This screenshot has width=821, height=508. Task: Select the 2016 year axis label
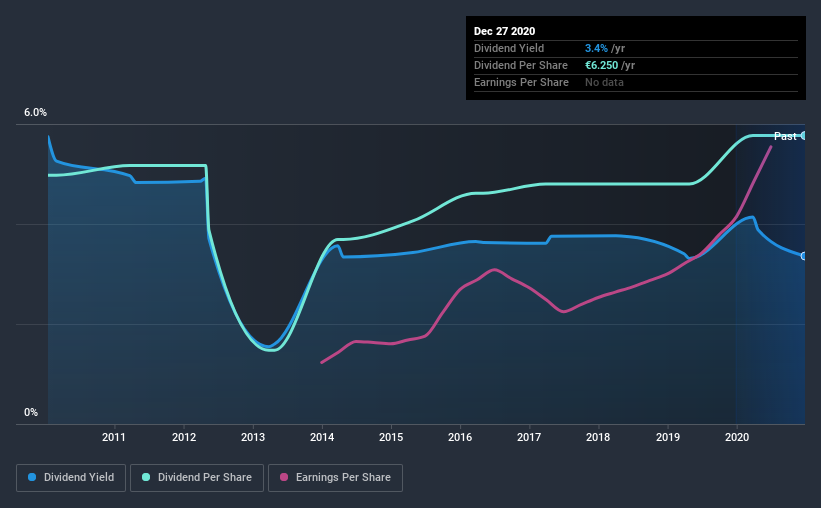460,437
